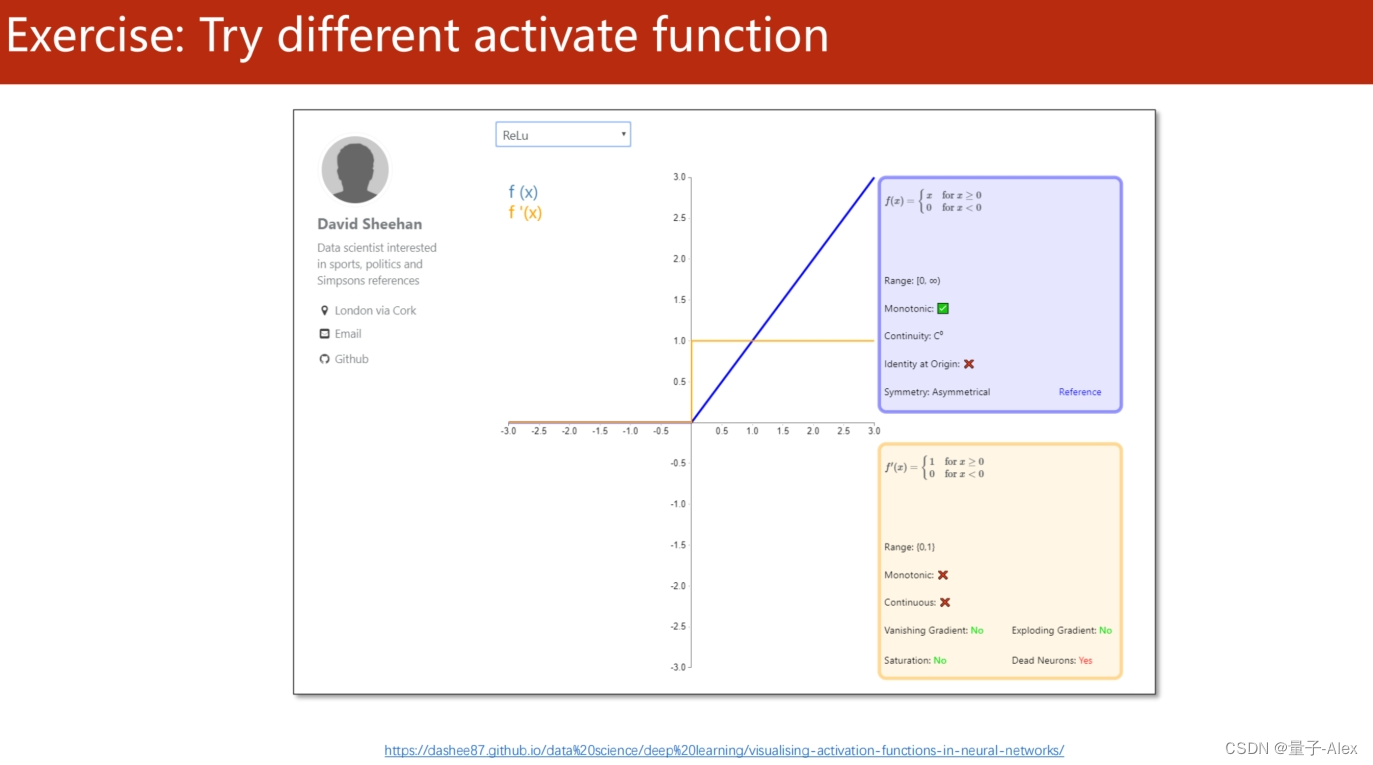1373x765 pixels.
Task: Open the Email link
Action: [x=348, y=334]
